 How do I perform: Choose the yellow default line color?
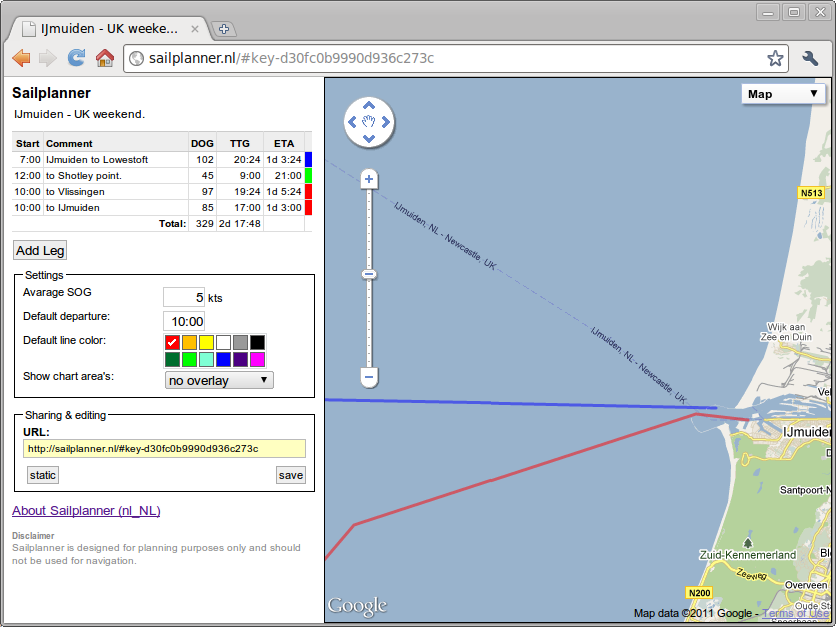coord(206,342)
